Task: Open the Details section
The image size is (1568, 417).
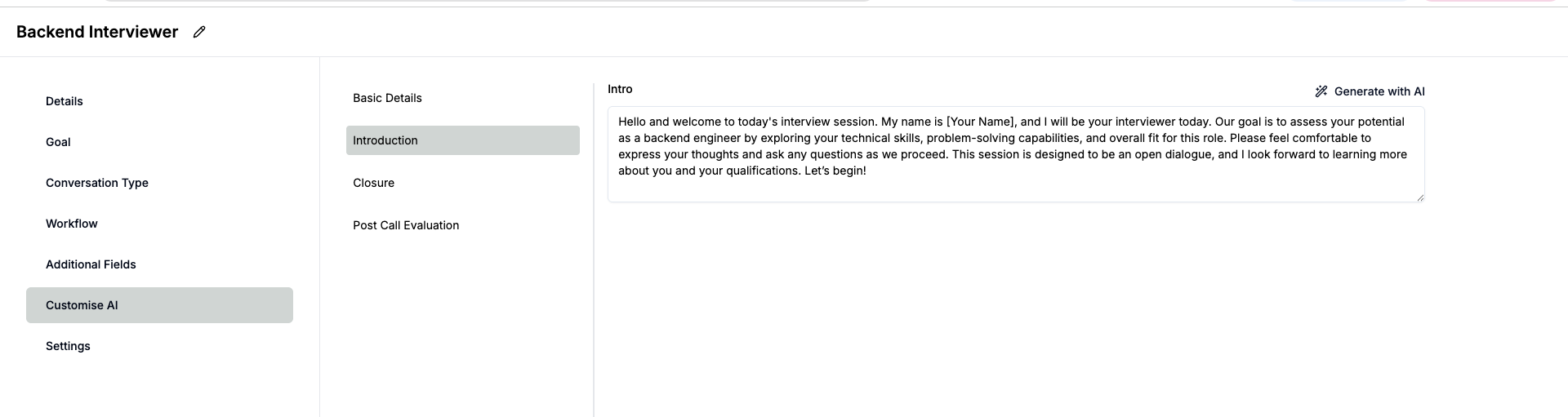Action: pos(65,101)
